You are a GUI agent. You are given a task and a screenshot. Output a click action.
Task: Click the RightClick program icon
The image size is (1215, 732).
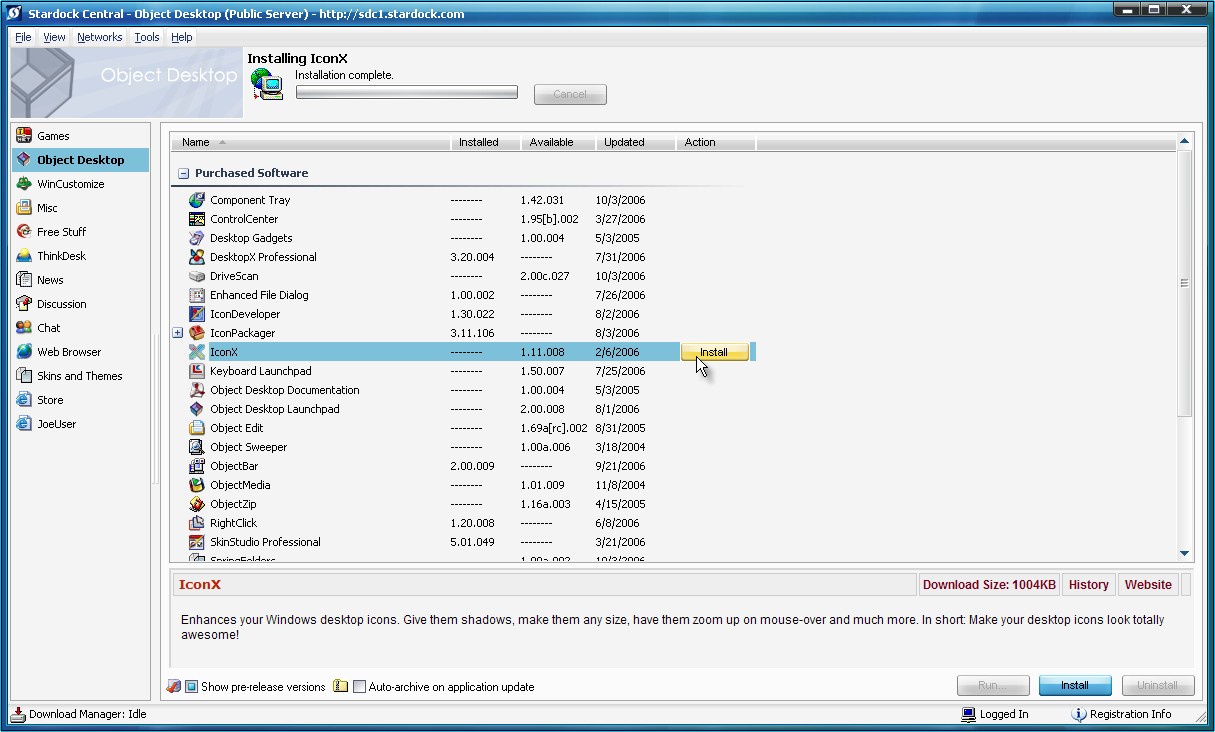197,523
